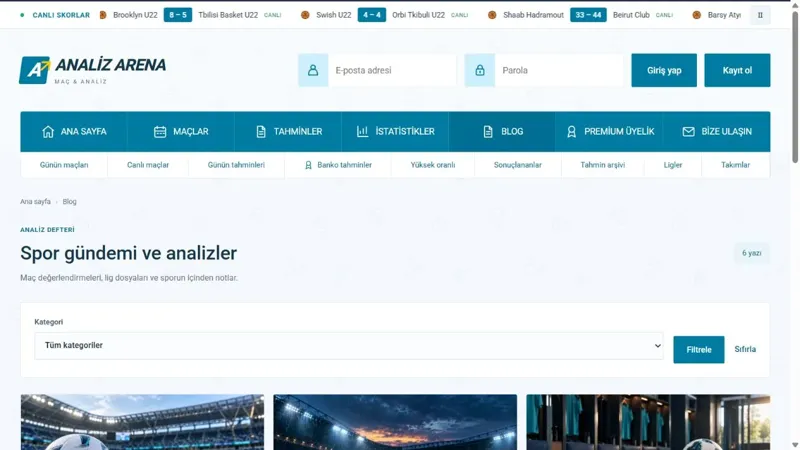Image resolution: width=800 pixels, height=450 pixels.
Task: Open the Bize Ulaşın page
Action: pos(716,132)
